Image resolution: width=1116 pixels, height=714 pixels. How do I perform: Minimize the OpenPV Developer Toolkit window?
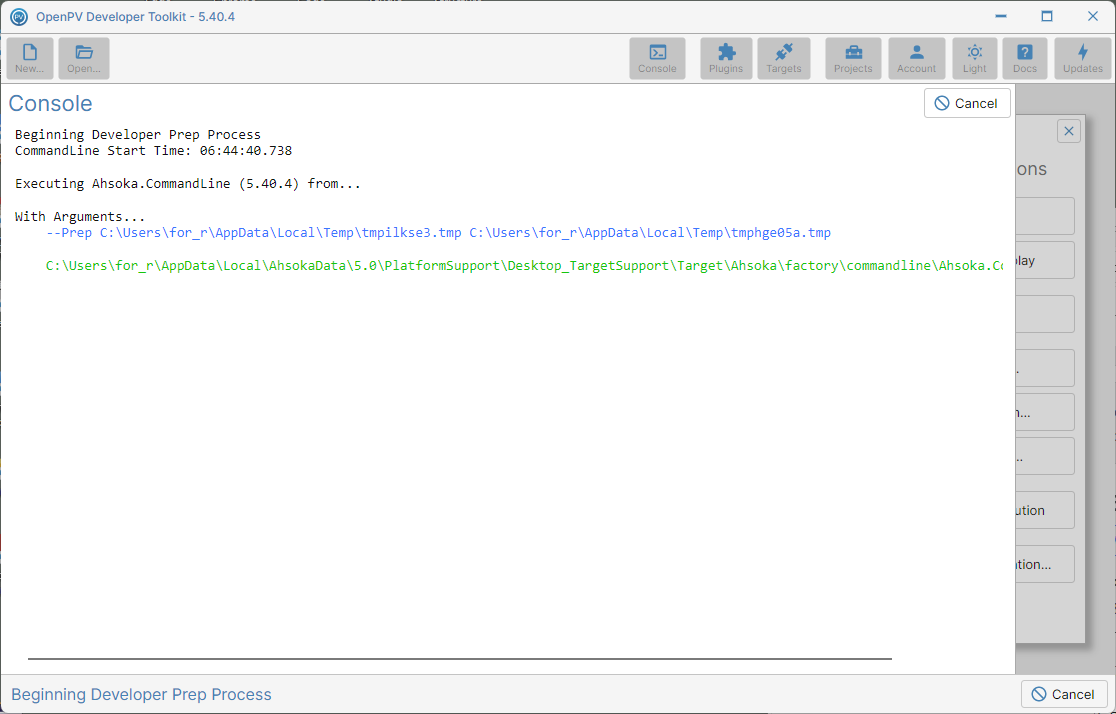(x=1001, y=16)
